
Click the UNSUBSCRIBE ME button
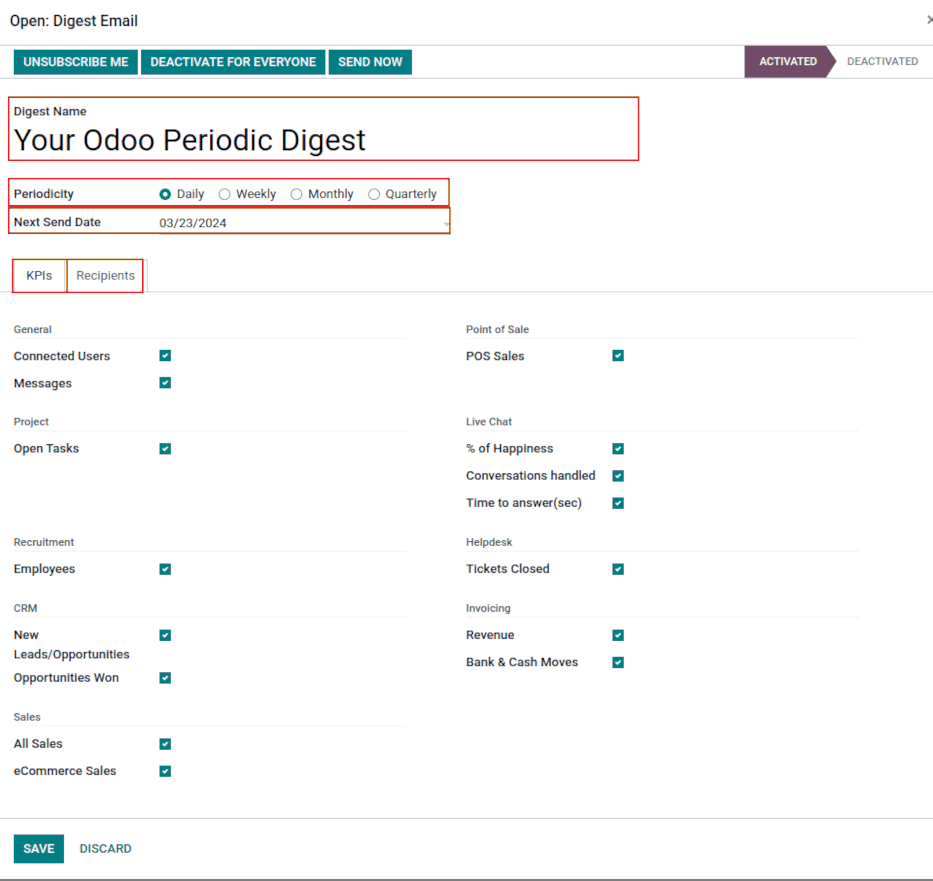75,61
